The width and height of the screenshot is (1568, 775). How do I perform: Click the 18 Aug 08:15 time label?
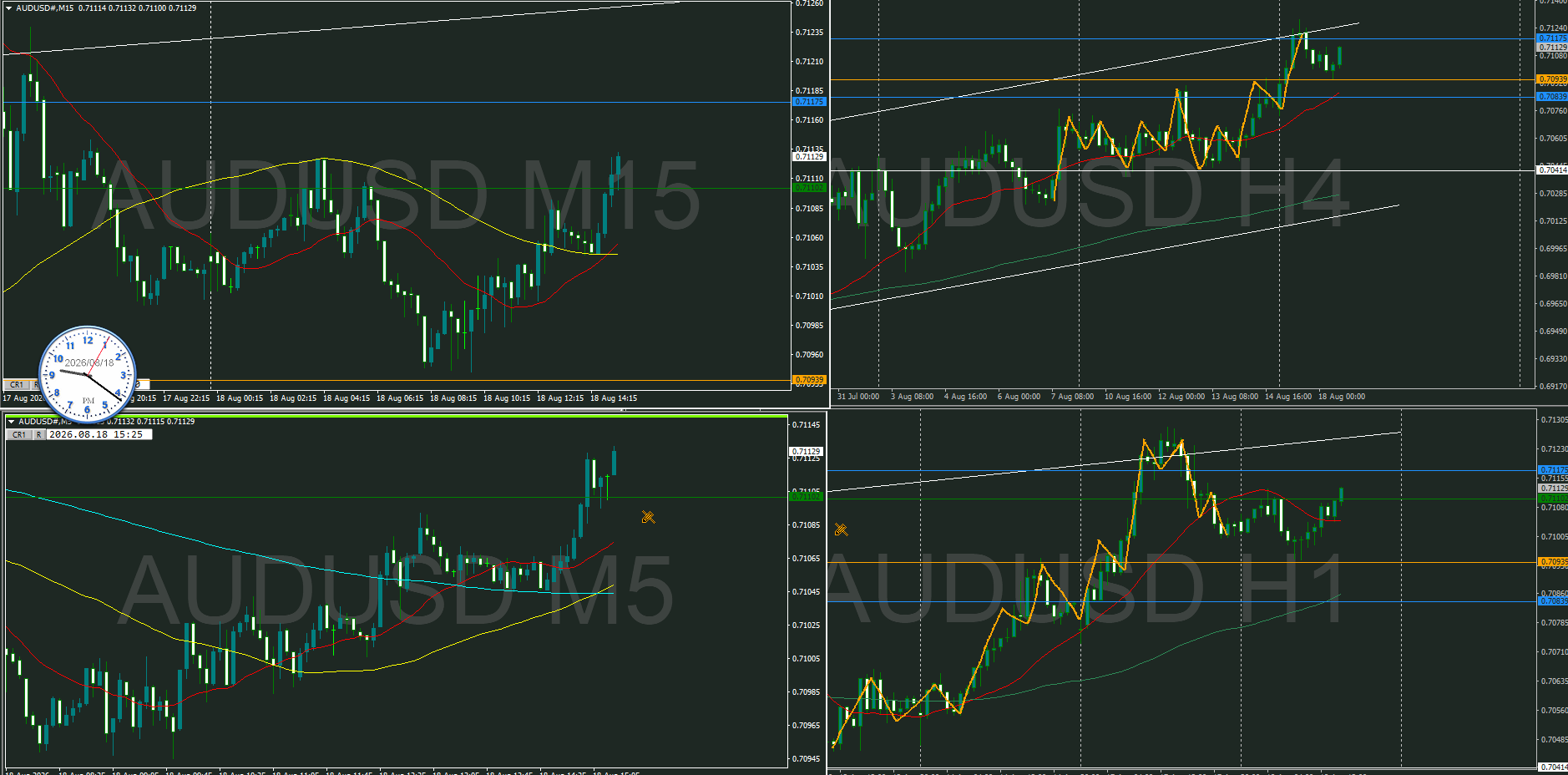point(453,398)
